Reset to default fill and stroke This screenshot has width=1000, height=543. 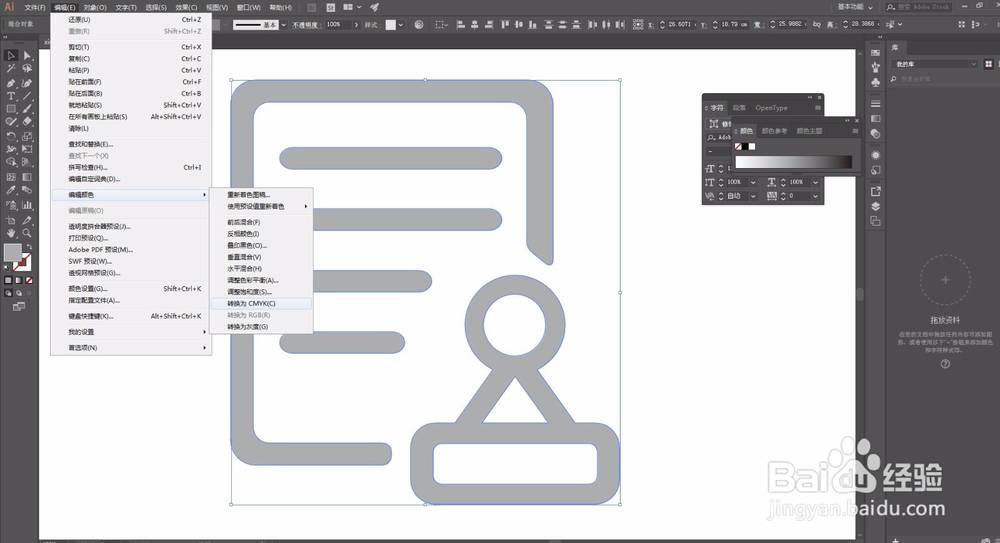(8, 268)
